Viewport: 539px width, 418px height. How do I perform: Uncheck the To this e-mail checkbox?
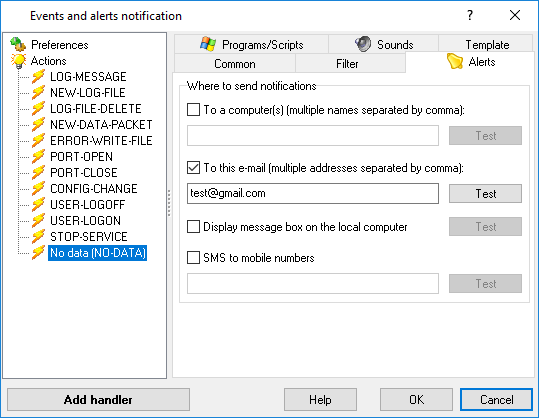tap(193, 168)
